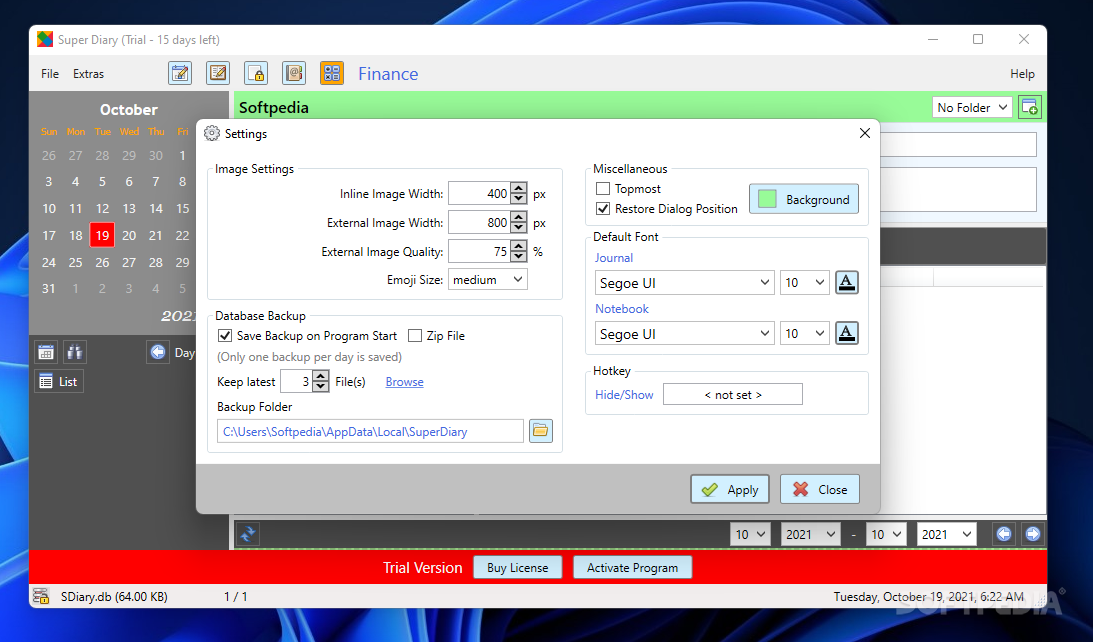
Task: Toggle Save Backup on Program Start
Action: pos(224,335)
